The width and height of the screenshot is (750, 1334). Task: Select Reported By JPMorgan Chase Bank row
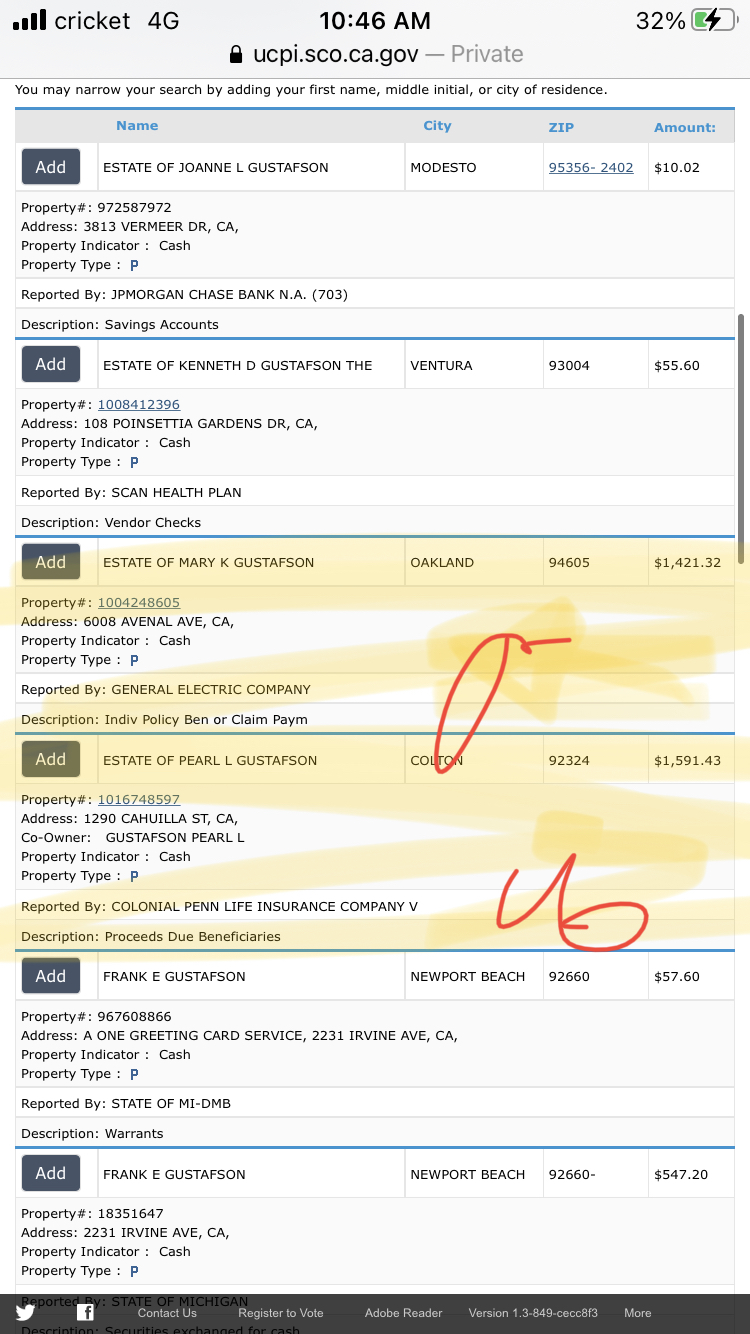[375, 294]
